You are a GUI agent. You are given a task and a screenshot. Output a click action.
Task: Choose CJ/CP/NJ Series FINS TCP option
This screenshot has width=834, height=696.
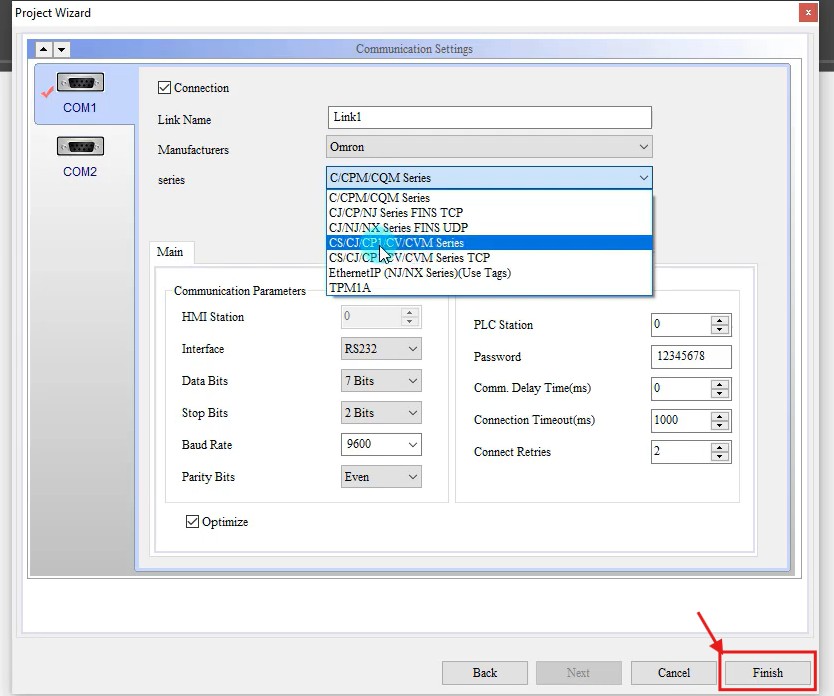(x=489, y=213)
